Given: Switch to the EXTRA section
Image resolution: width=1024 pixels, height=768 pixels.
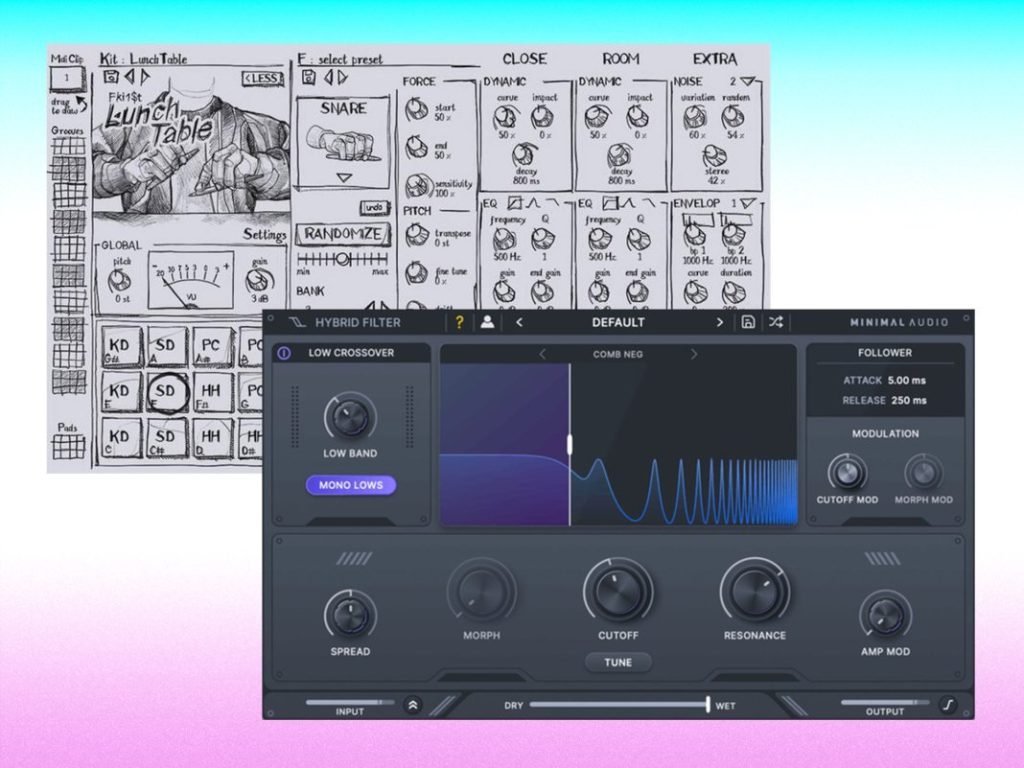Looking at the screenshot, I should [714, 58].
